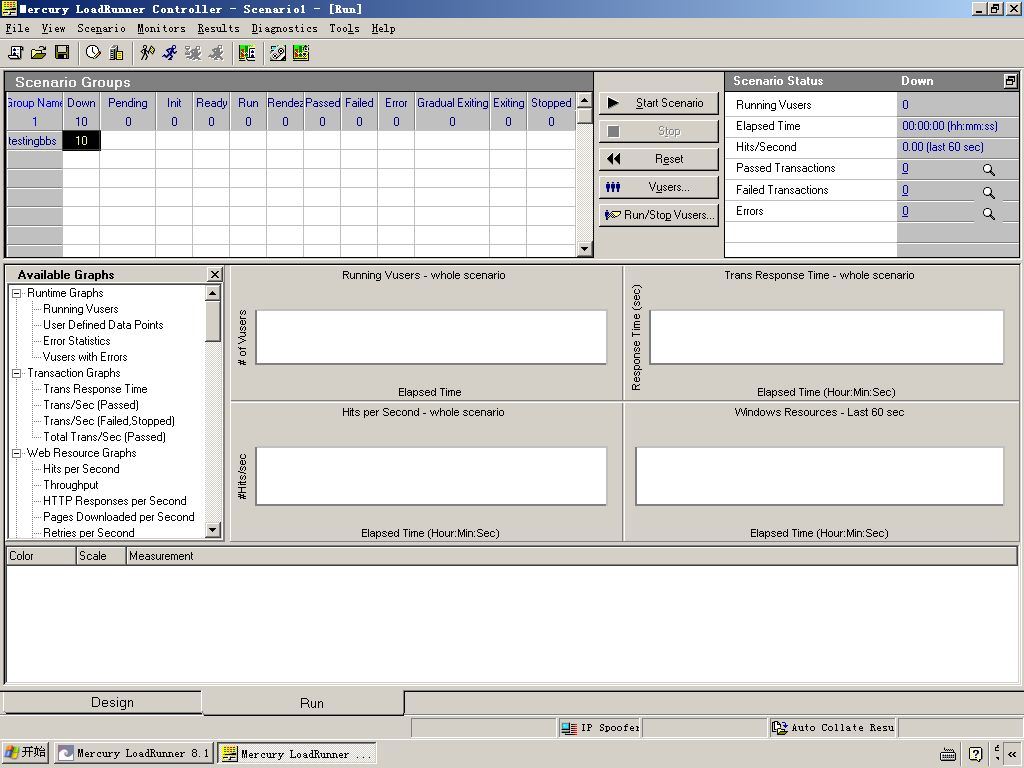Open the Monitors menu
This screenshot has height=768, width=1024.
coord(160,29)
